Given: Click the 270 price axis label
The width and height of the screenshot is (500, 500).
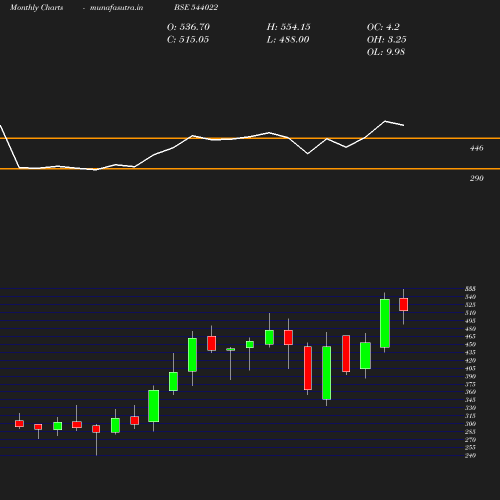Looking at the screenshot, I should pyautogui.click(x=470, y=440).
